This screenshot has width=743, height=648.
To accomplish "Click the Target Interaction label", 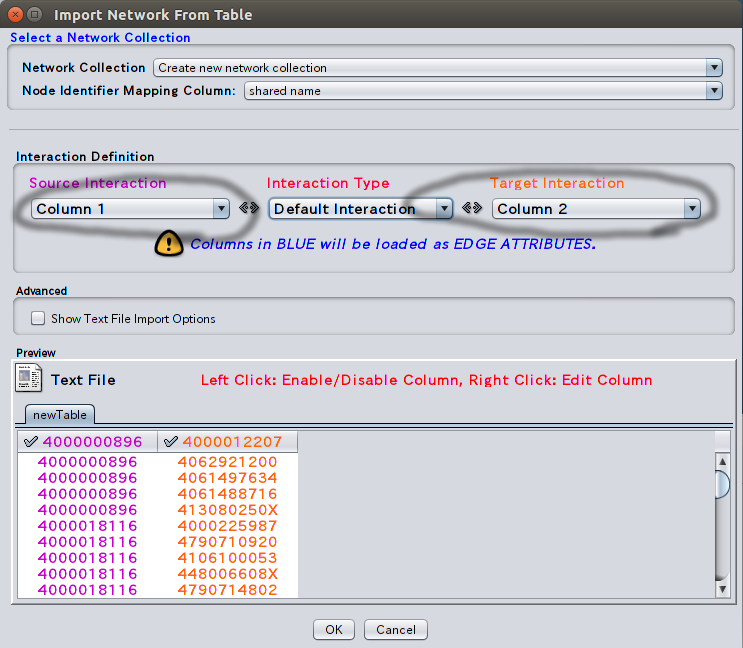I will (x=557, y=183).
